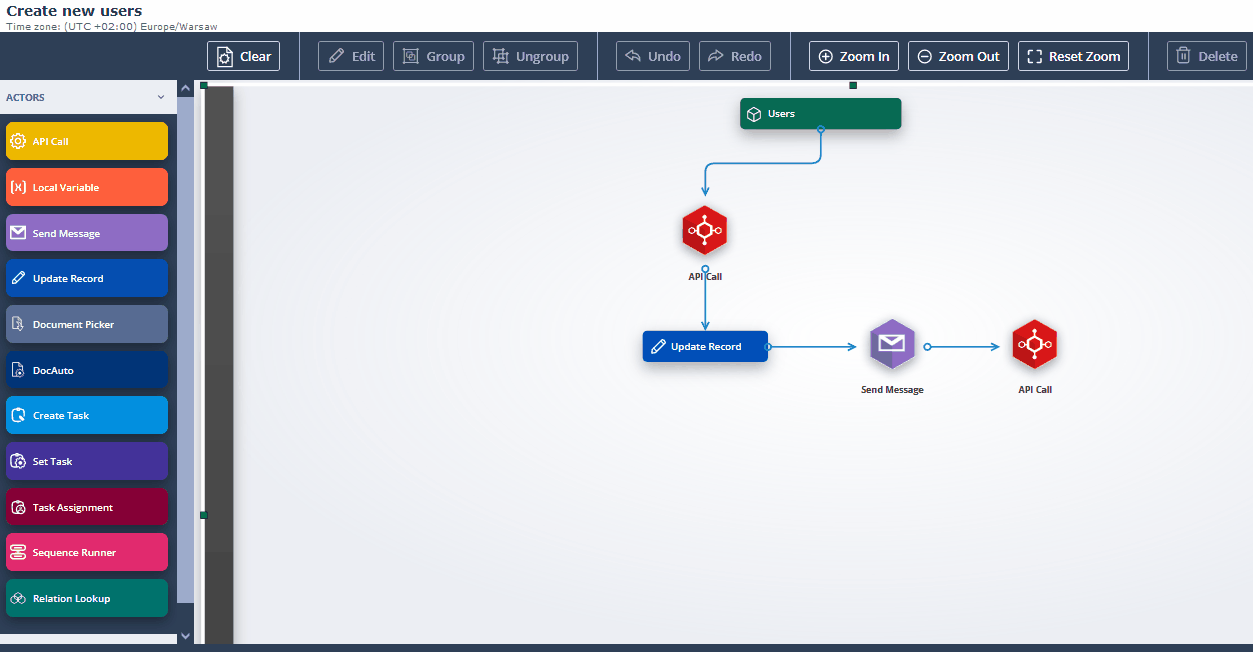Collapse the ACTORS panel chevron
The width and height of the screenshot is (1253, 652).
[161, 97]
